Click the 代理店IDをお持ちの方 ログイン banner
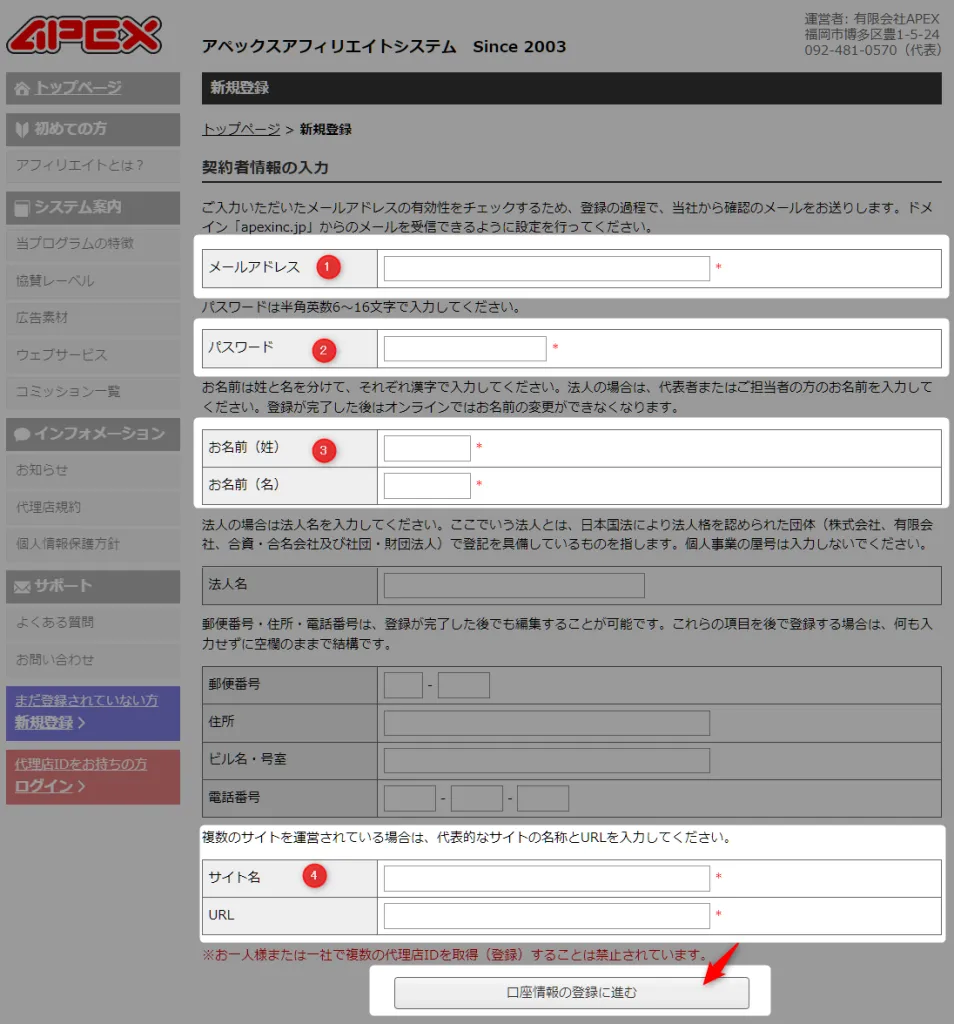This screenshot has width=954, height=1024. 93,776
